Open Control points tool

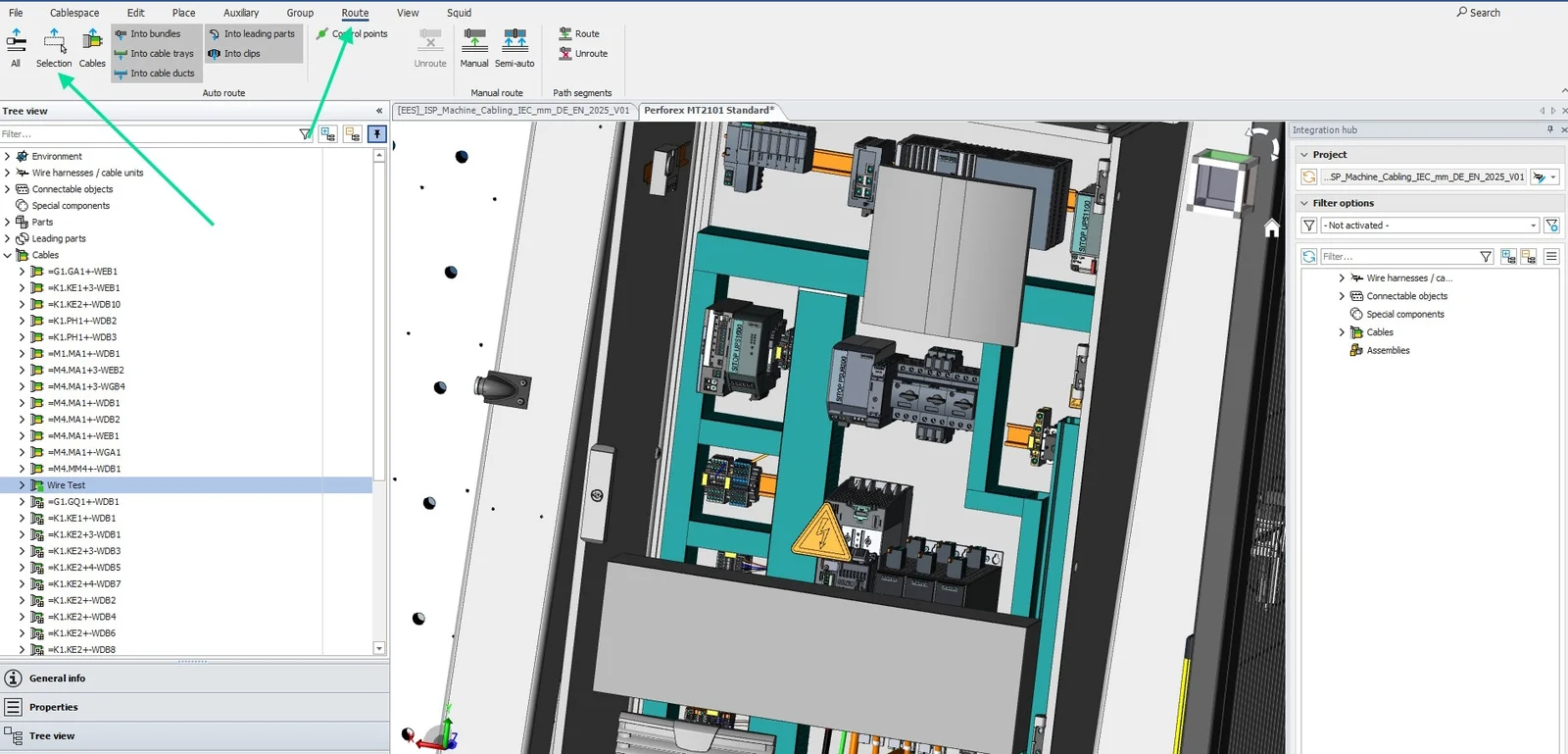352,33
